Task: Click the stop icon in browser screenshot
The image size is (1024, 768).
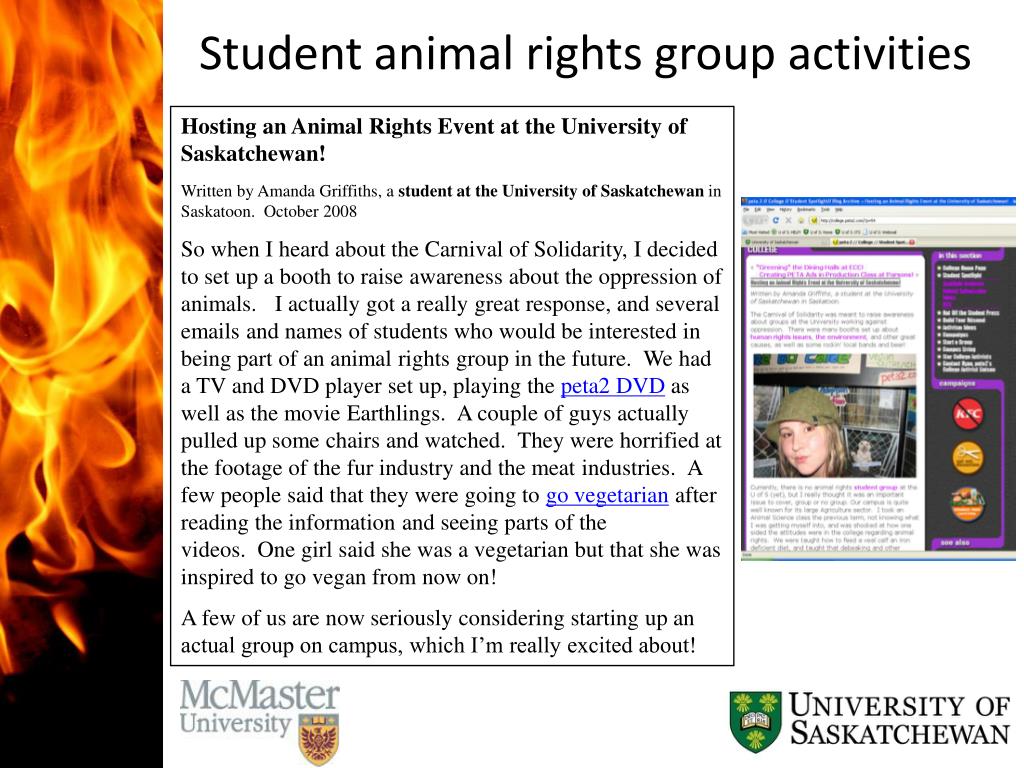Action: 788,220
